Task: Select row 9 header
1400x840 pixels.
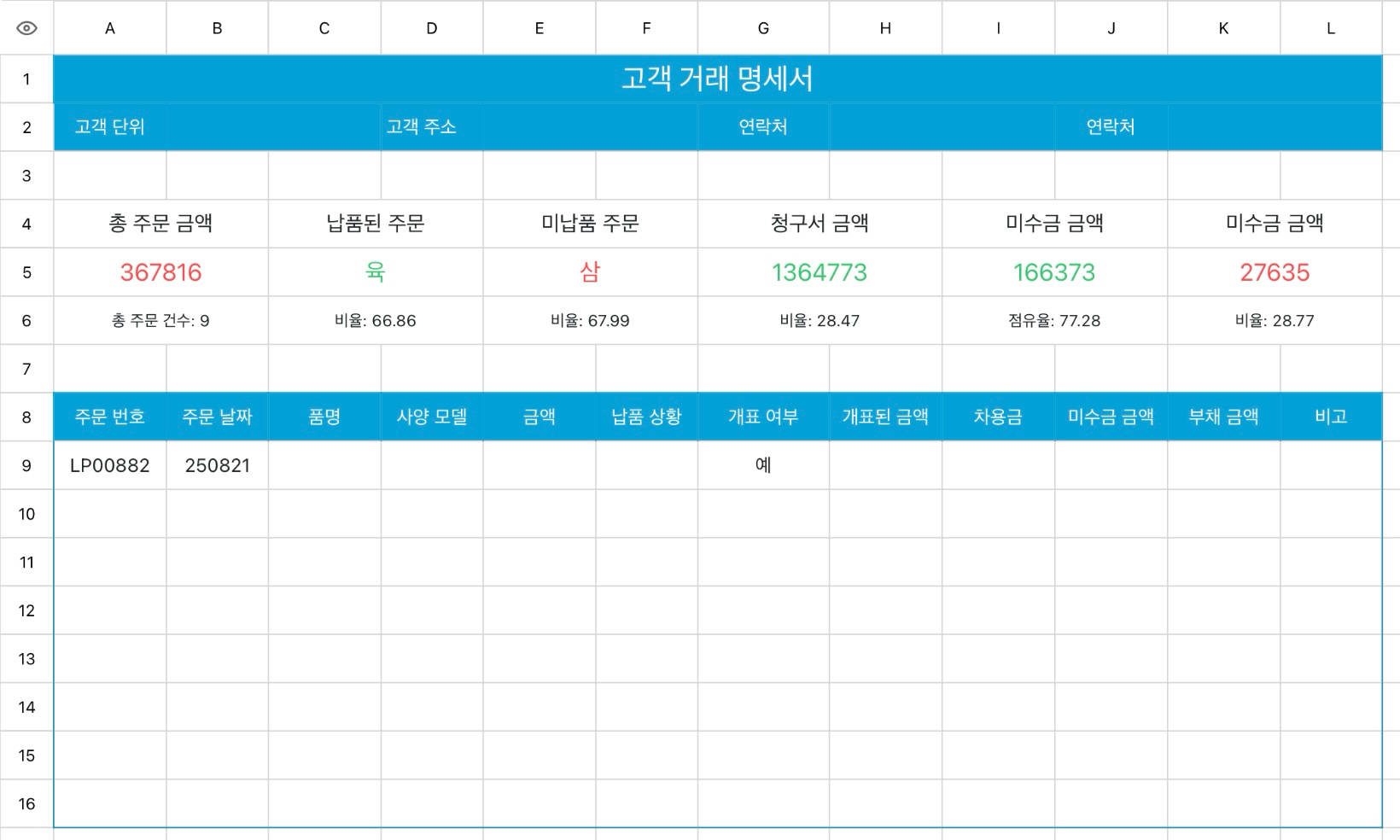Action: (x=26, y=465)
